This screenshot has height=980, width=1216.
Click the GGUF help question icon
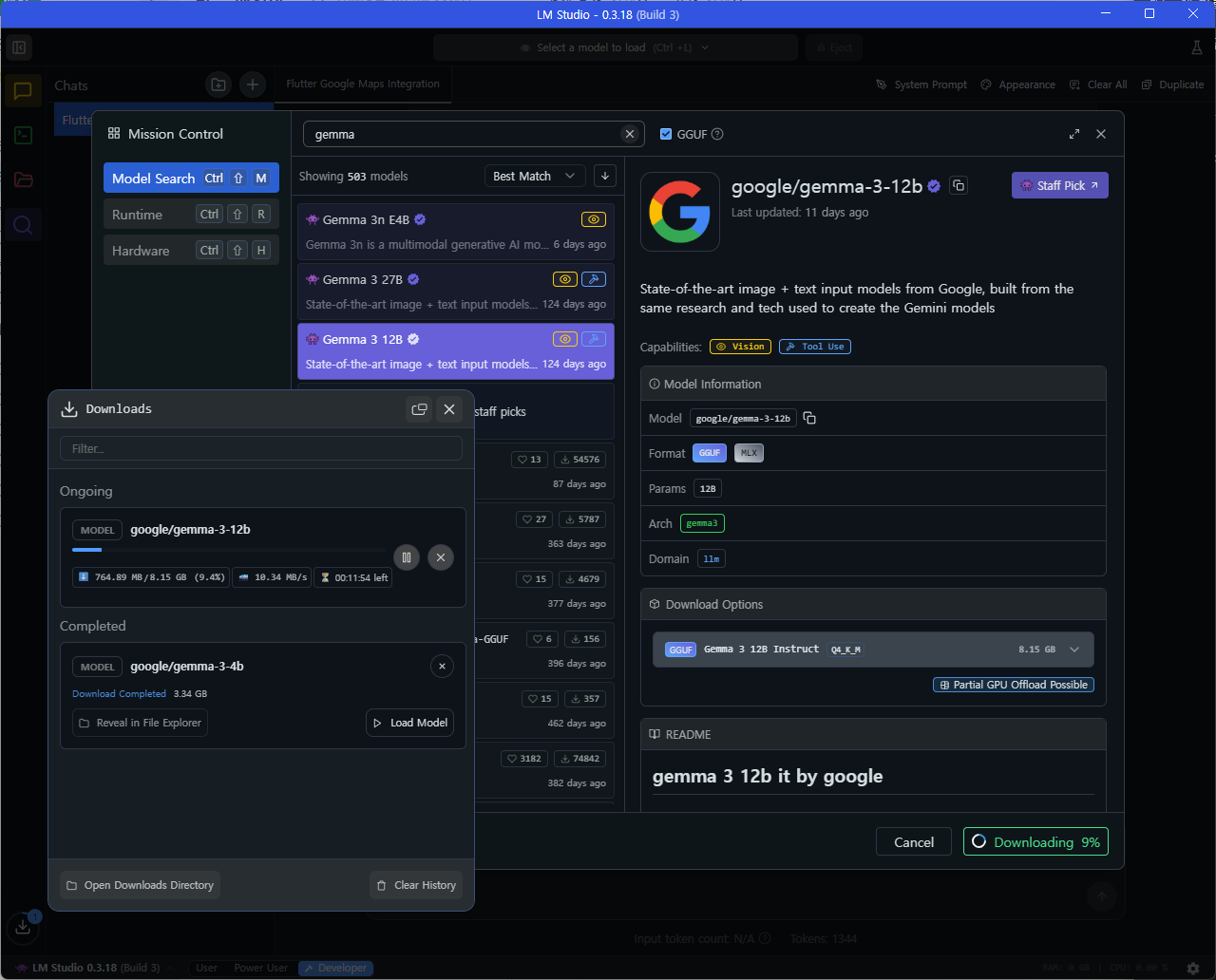tap(717, 134)
